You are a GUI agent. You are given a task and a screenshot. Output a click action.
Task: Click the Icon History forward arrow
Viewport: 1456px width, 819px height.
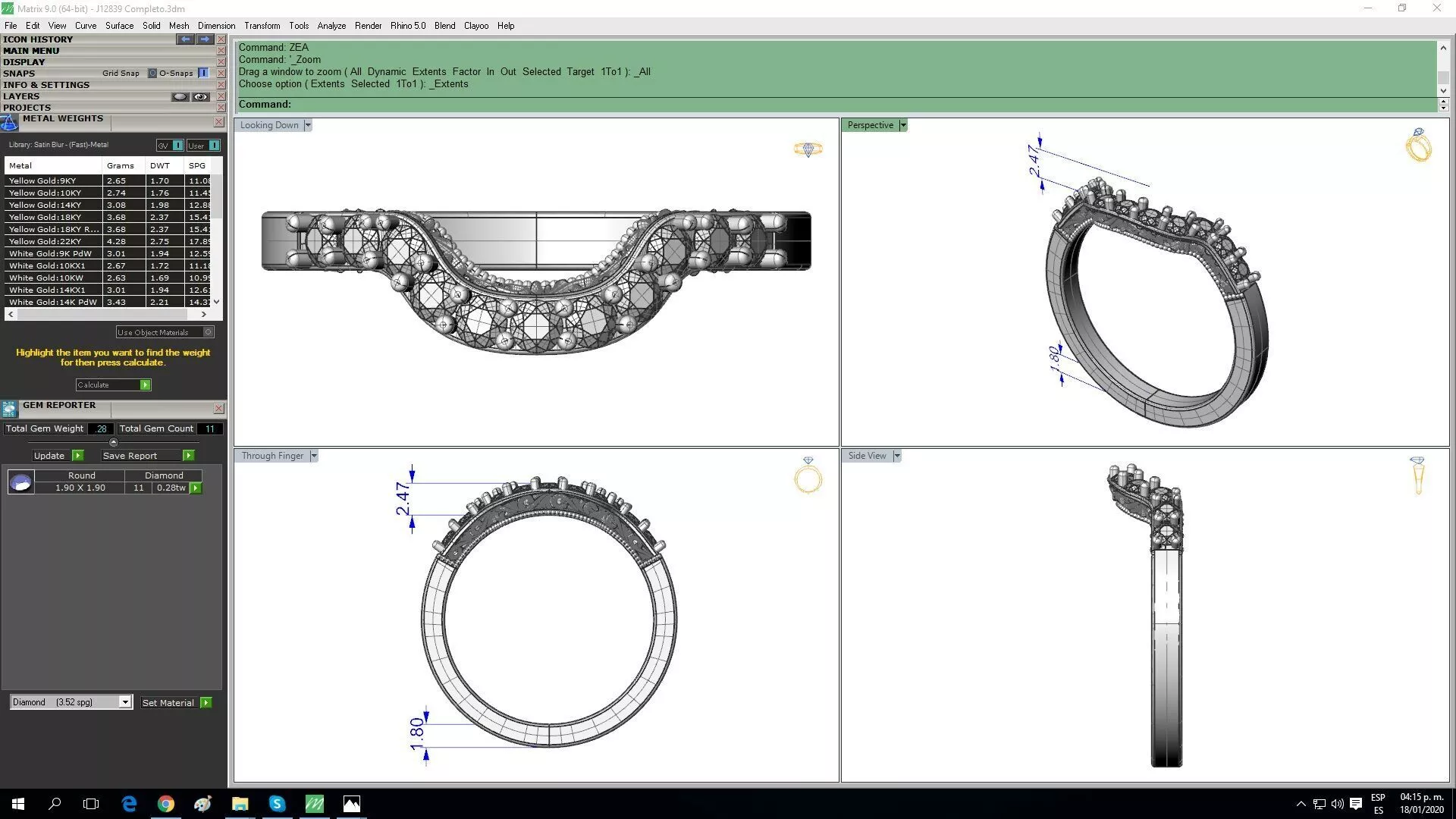205,39
